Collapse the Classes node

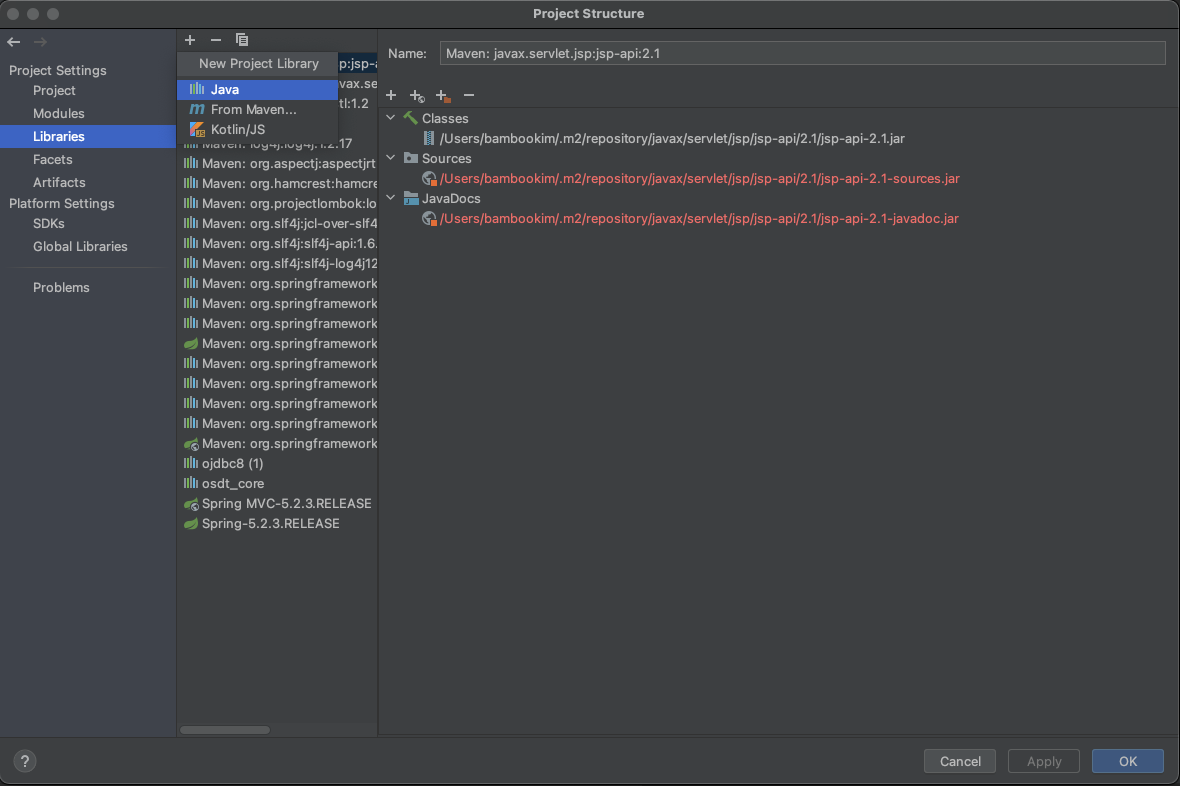point(391,117)
